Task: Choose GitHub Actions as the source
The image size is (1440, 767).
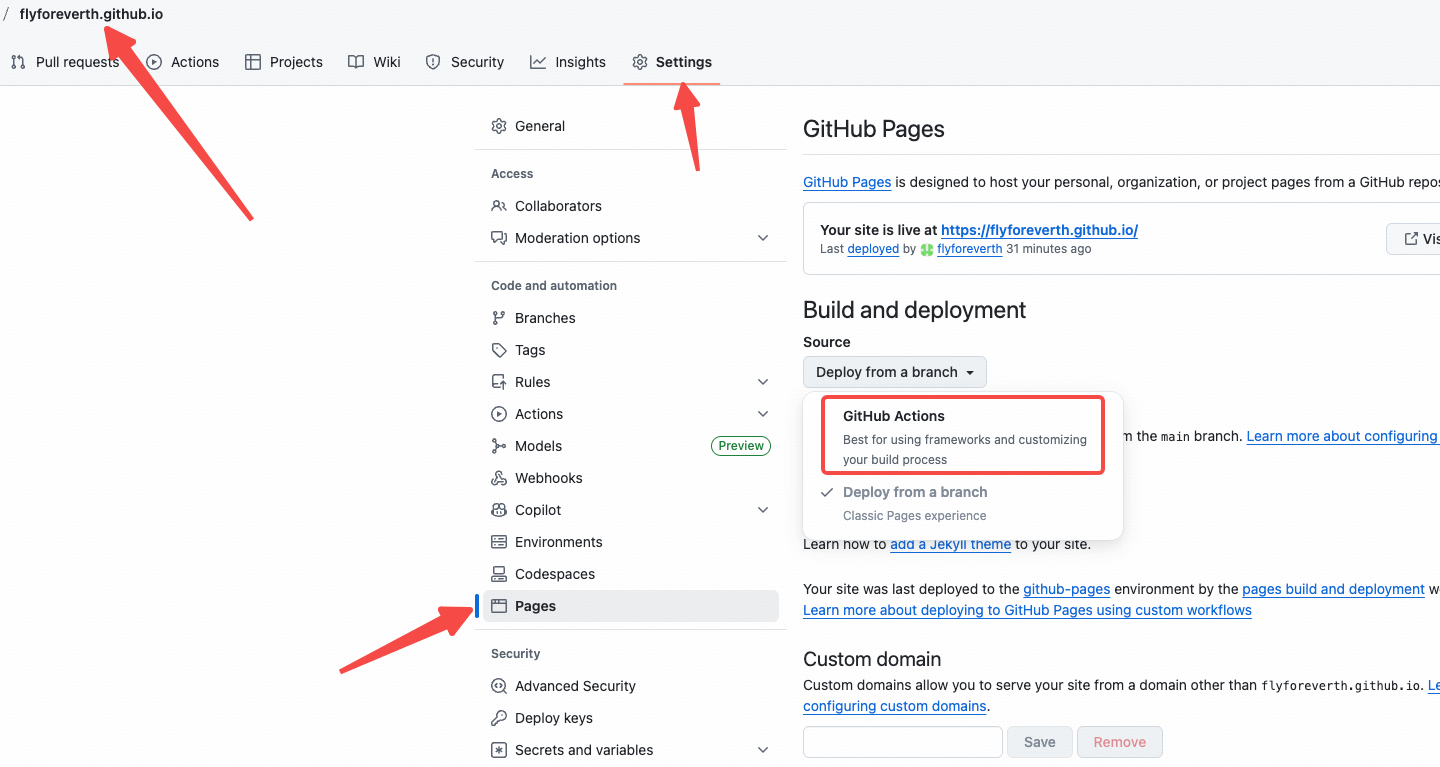Action: [x=963, y=437]
